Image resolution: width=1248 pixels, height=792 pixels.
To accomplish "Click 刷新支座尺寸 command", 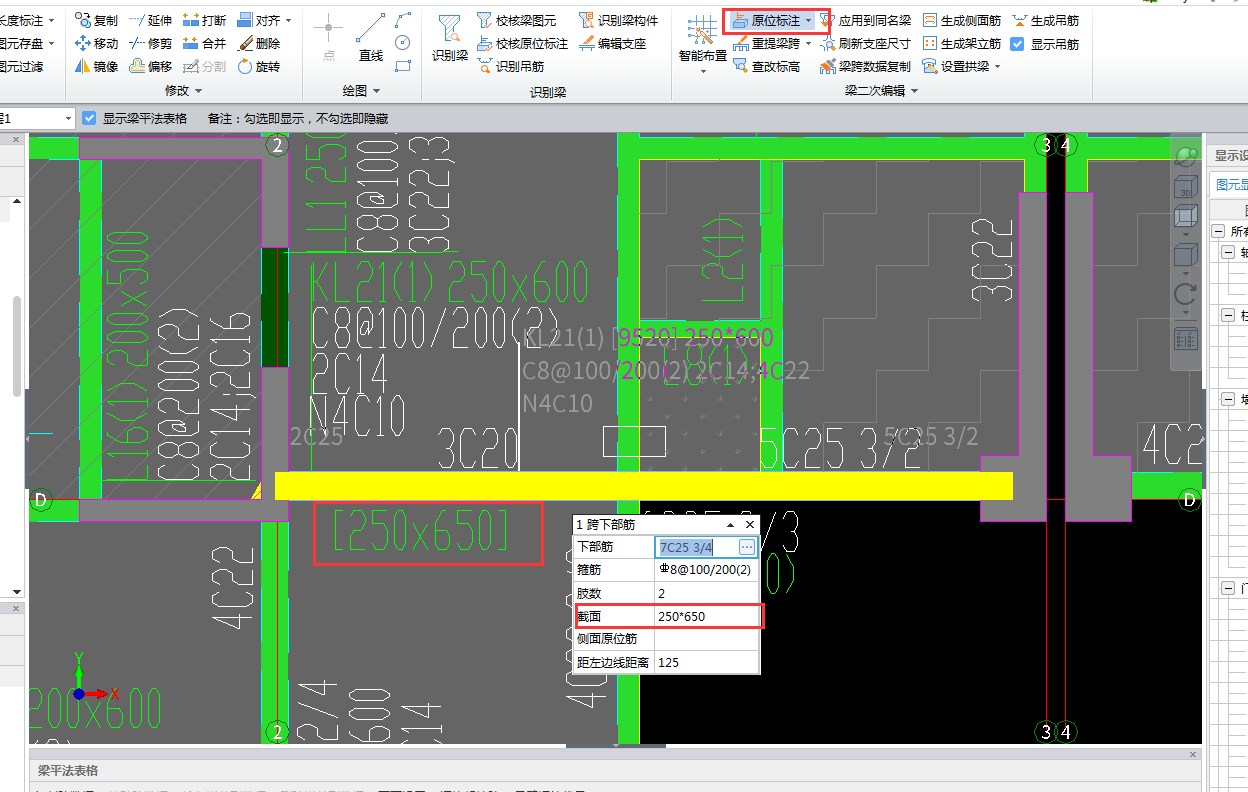I will click(x=865, y=43).
